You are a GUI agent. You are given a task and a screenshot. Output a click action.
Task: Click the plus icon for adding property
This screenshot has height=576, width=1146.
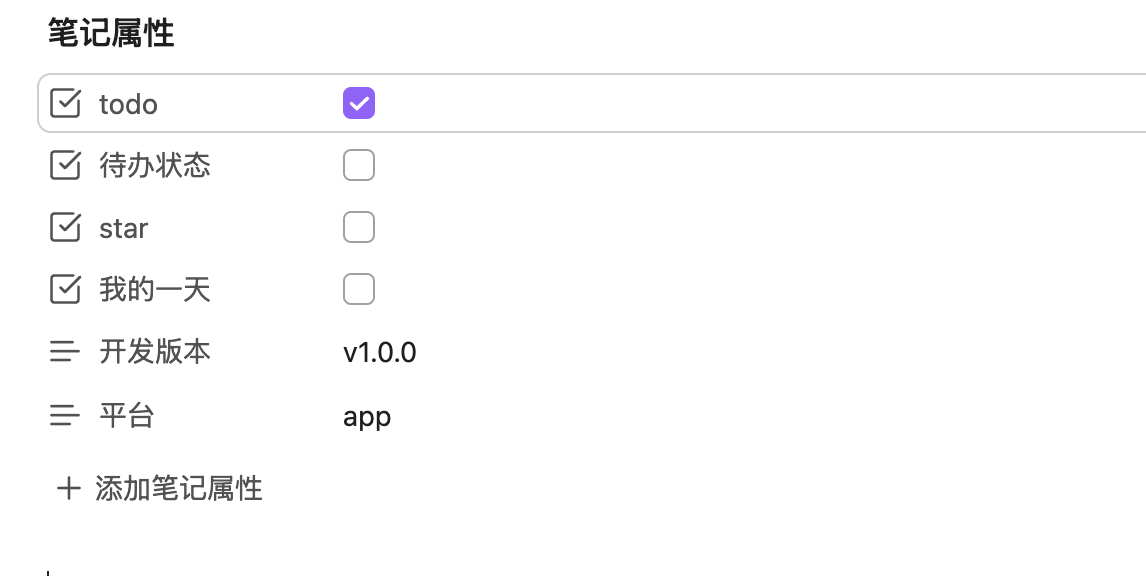(68, 488)
